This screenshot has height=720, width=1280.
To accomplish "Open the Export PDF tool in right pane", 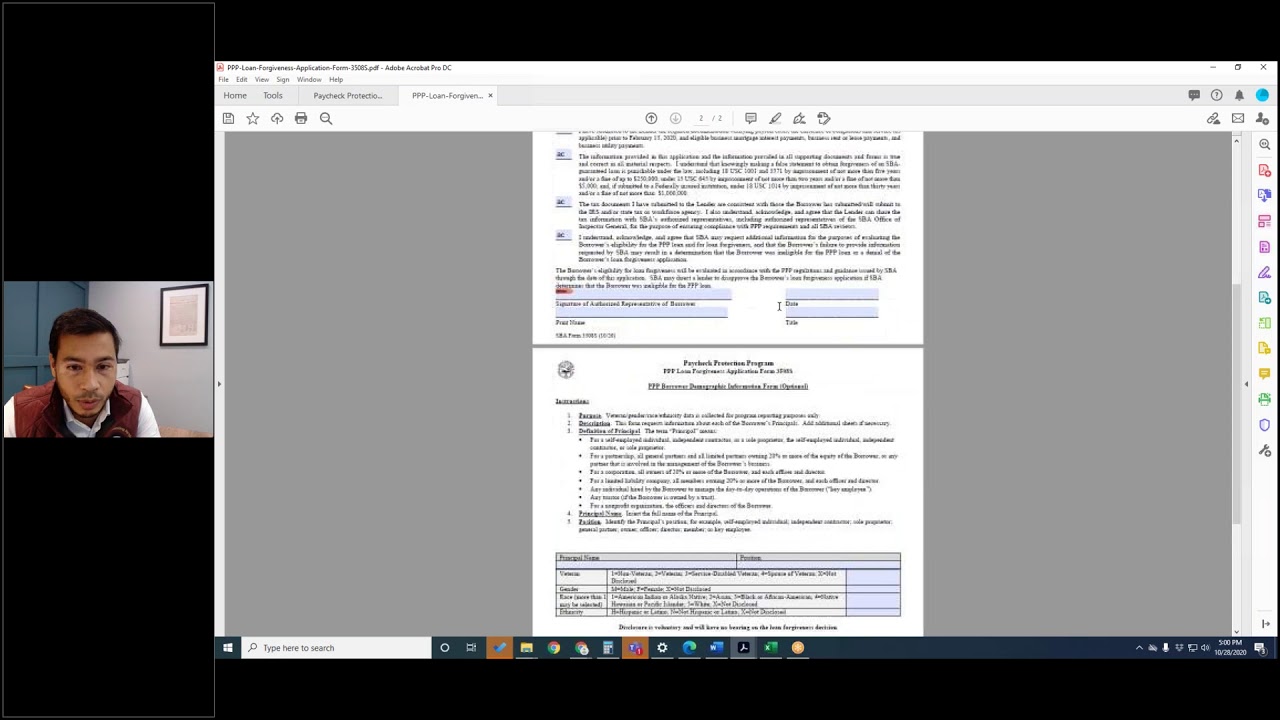I will coord(1265,196).
